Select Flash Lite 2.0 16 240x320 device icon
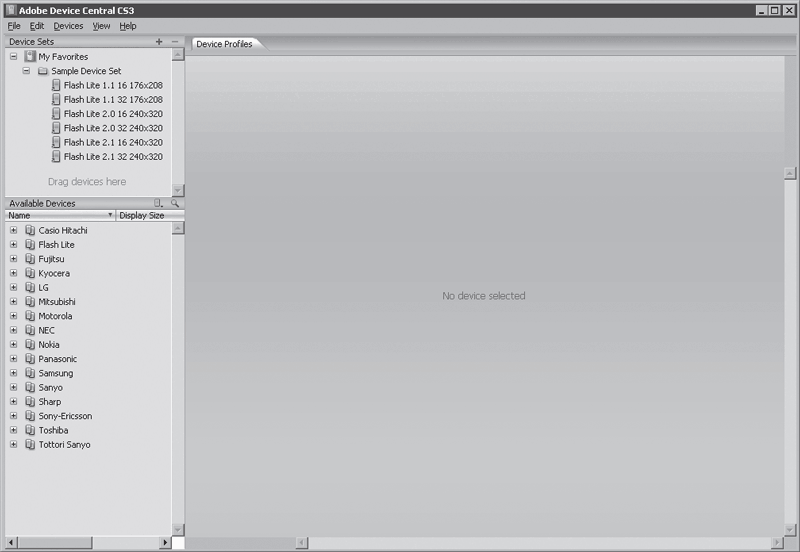800x552 pixels. coord(56,114)
